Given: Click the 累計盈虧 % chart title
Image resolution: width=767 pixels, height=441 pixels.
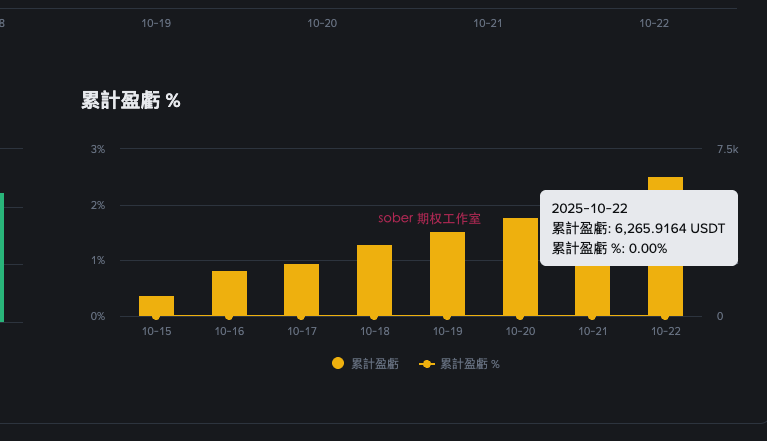Looking at the screenshot, I should 131,100.
